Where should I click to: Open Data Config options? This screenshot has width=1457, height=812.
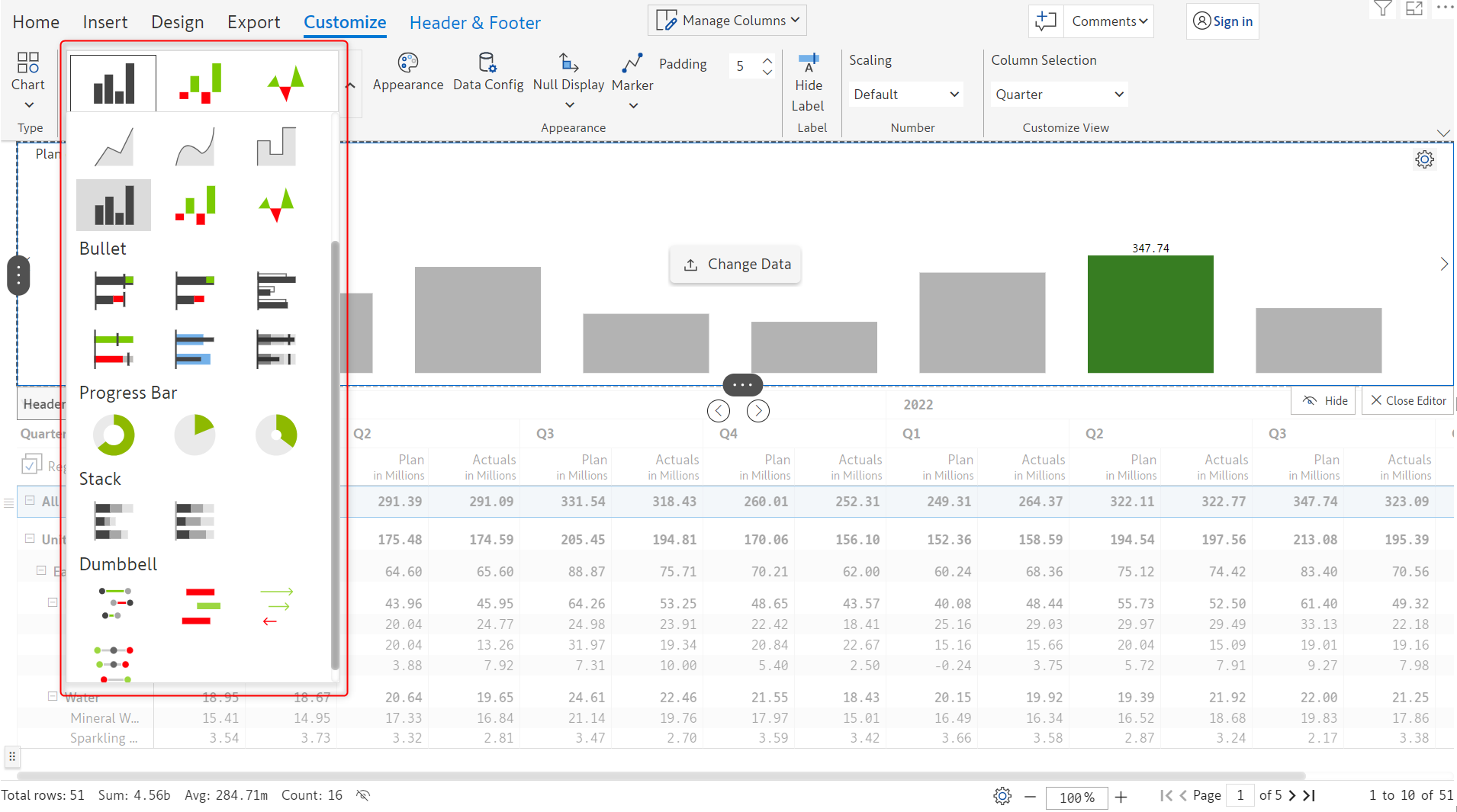[x=487, y=72]
